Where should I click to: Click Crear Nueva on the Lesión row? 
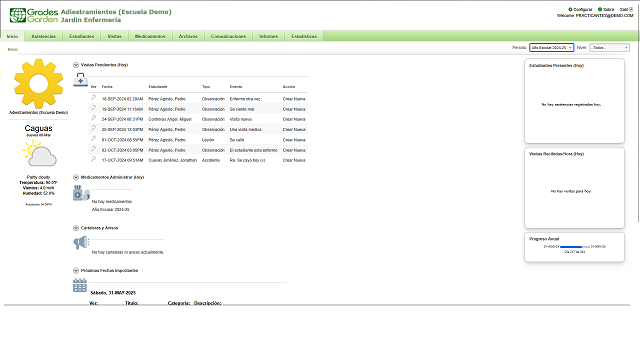294,140
